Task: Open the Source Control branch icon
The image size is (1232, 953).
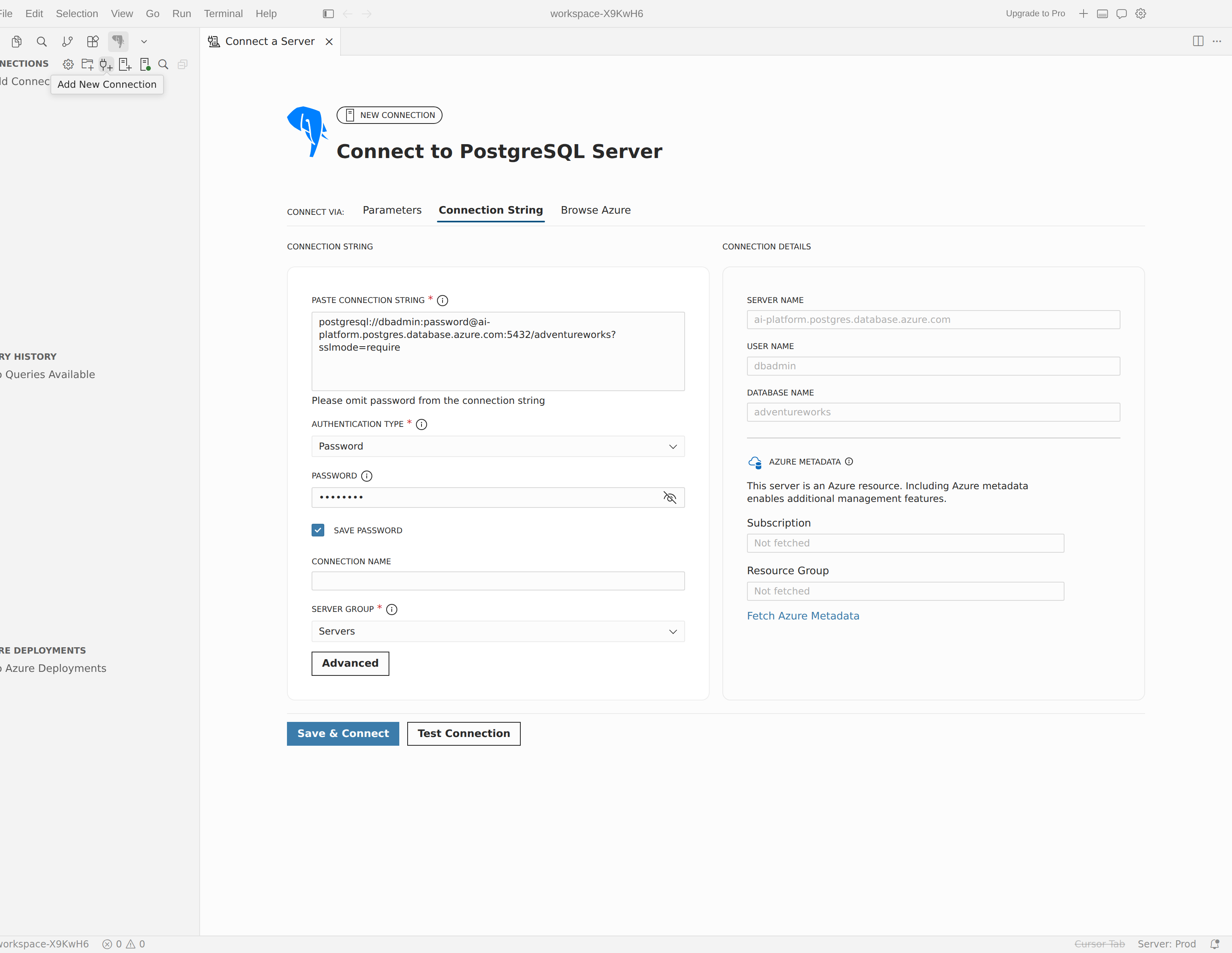Action: pos(67,41)
